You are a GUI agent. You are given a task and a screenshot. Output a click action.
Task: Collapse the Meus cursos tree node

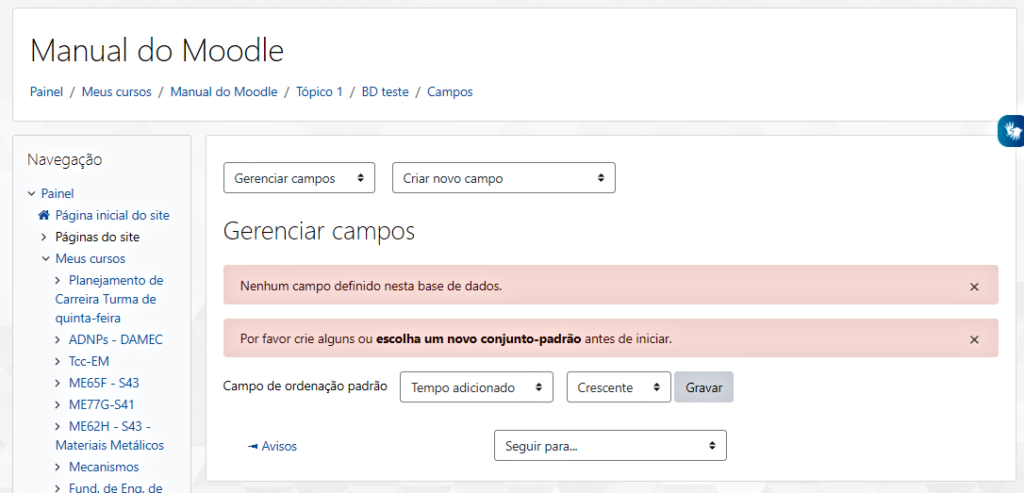tap(45, 259)
